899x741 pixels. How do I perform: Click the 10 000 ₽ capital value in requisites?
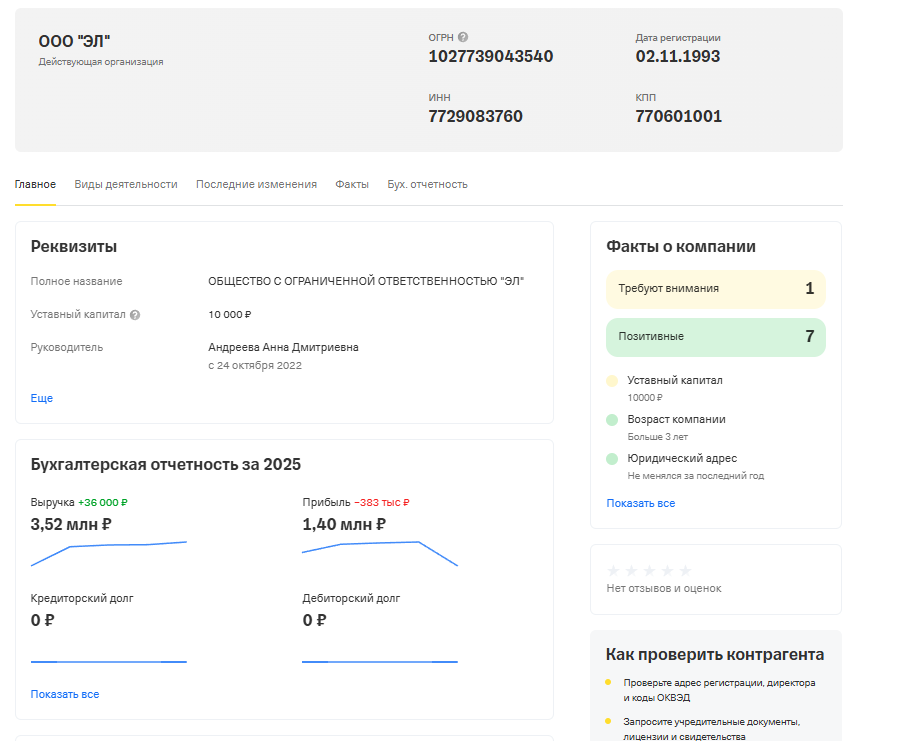229,315
